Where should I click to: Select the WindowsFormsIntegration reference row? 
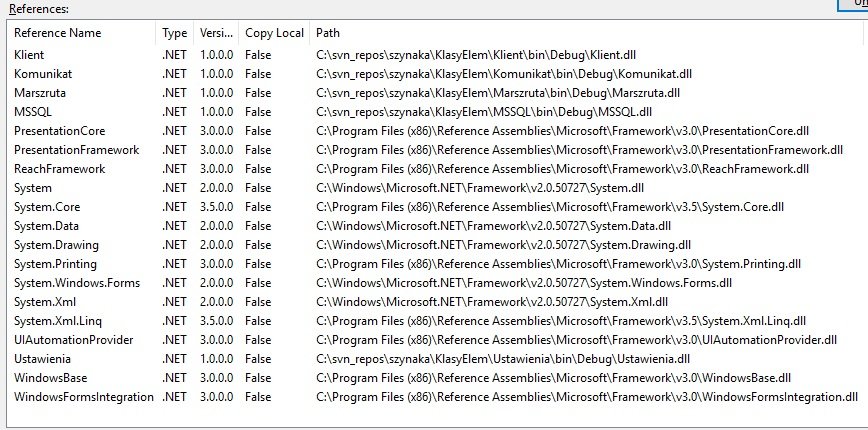coord(84,397)
